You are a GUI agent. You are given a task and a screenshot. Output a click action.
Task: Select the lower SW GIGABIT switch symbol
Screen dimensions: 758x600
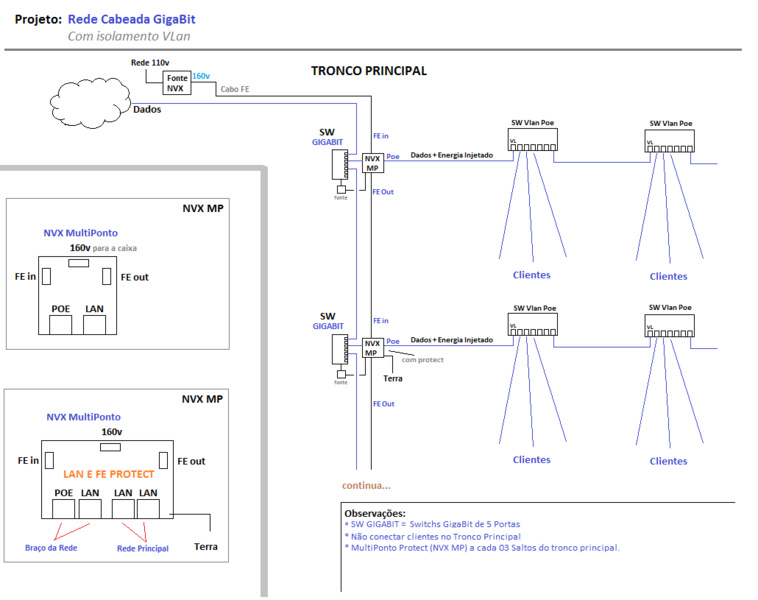click(x=340, y=350)
